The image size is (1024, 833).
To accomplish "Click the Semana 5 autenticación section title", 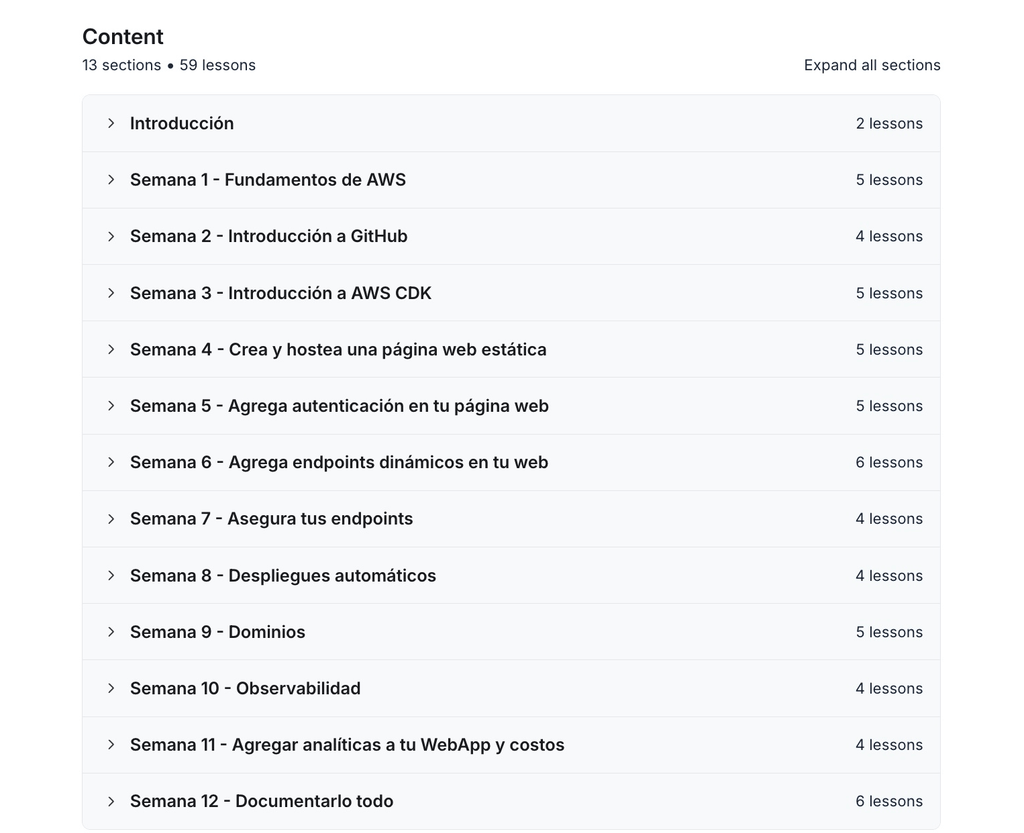I will pyautogui.click(x=339, y=406).
